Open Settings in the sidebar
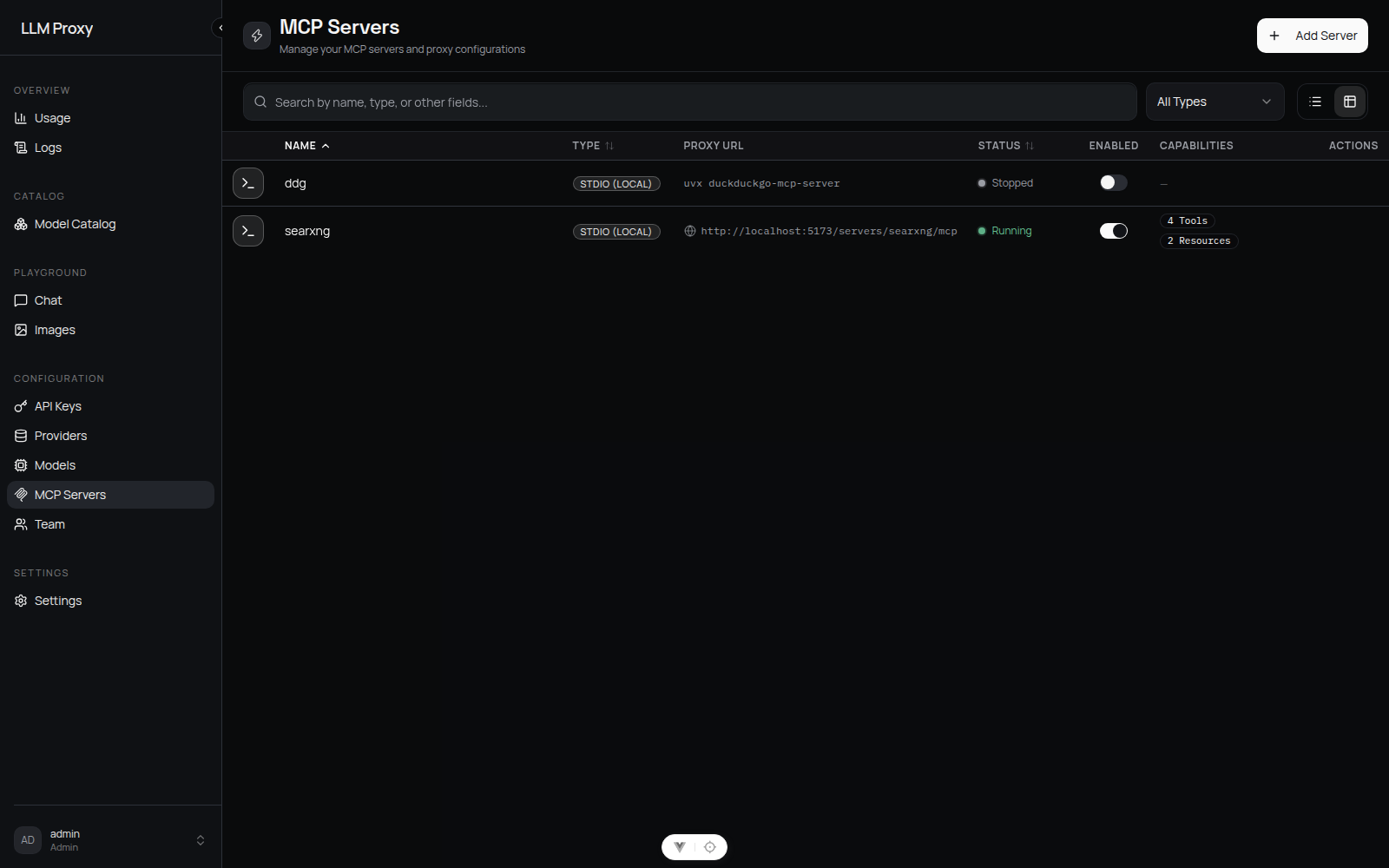 [x=110, y=601]
